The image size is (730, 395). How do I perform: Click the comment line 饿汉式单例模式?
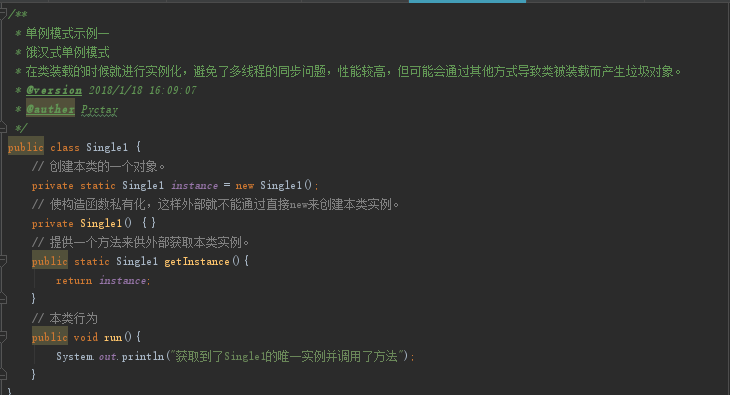point(68,52)
